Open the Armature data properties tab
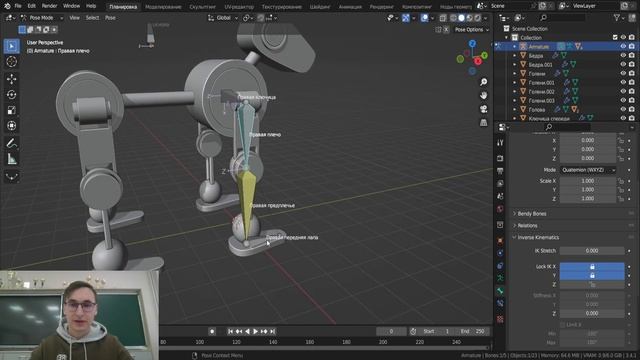Image resolution: width=640 pixels, height=360 pixels. pyautogui.click(x=500, y=278)
